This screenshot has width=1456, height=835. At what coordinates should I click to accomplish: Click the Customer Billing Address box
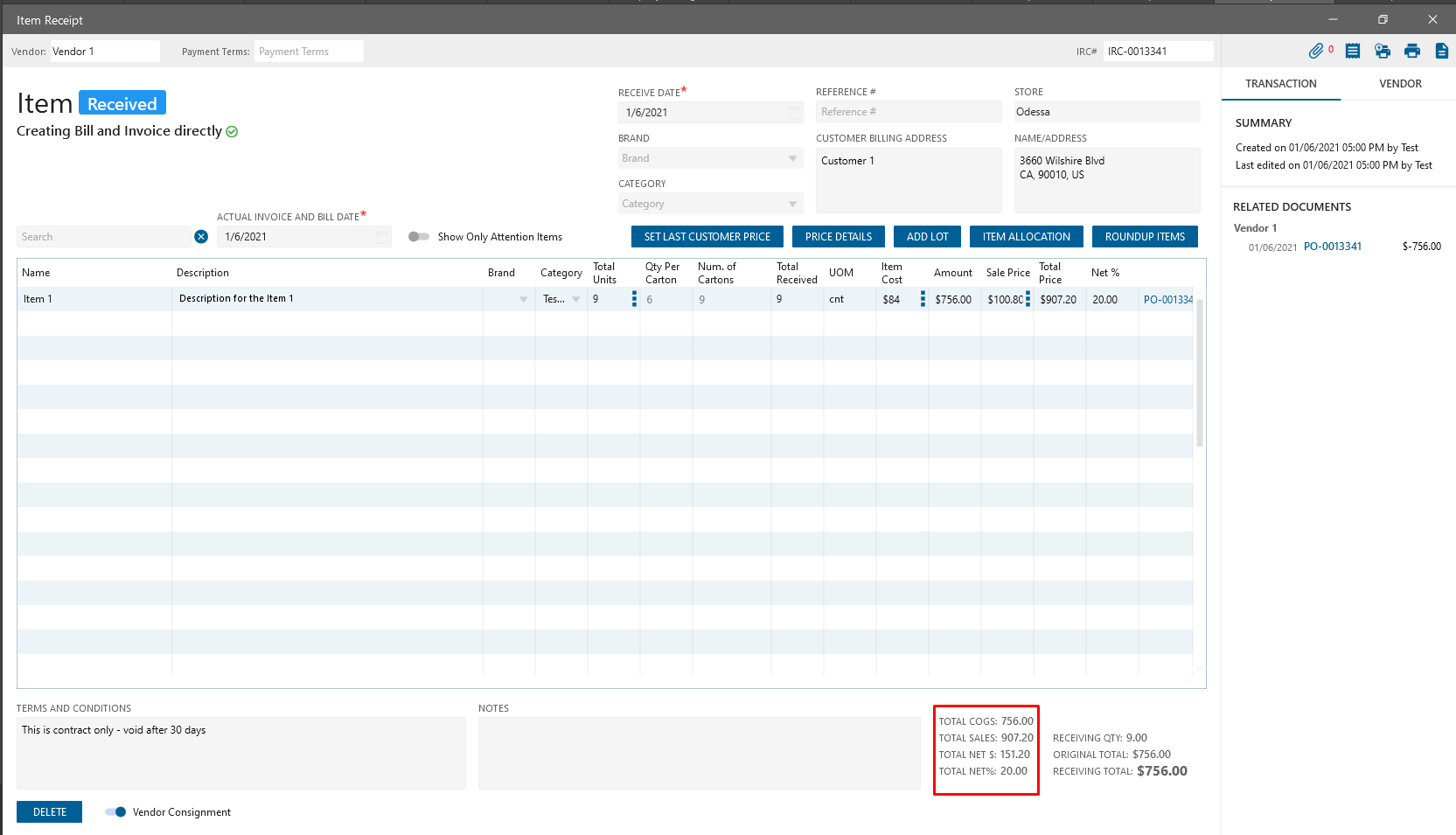tap(909, 180)
